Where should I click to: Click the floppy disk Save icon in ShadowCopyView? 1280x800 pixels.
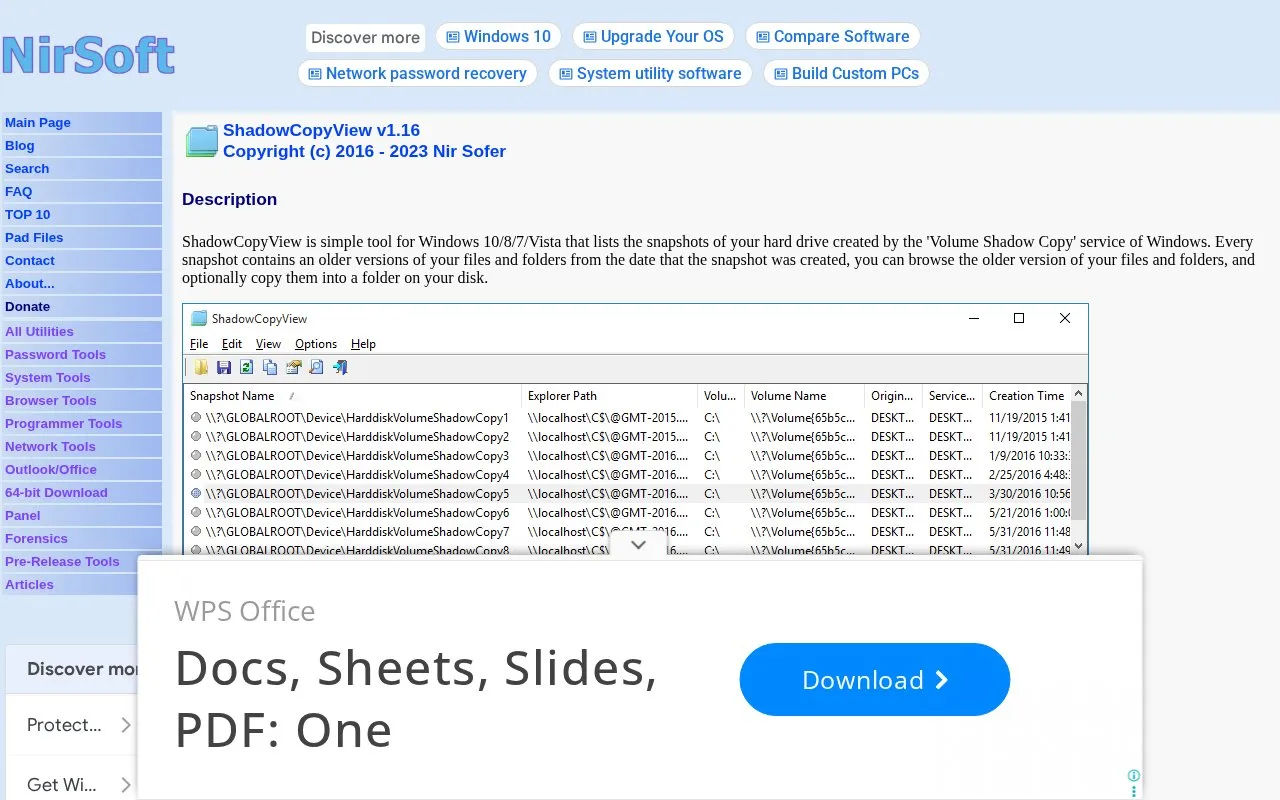pyautogui.click(x=224, y=368)
